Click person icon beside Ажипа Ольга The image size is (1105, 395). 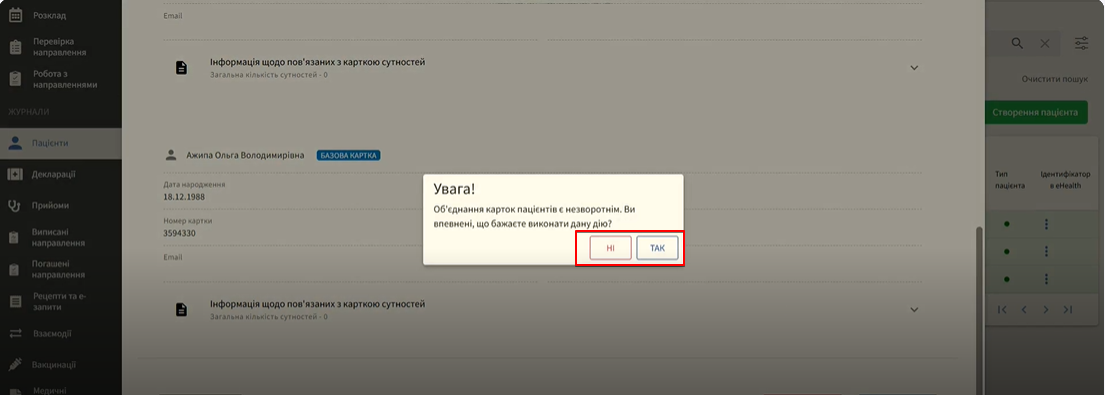point(170,155)
